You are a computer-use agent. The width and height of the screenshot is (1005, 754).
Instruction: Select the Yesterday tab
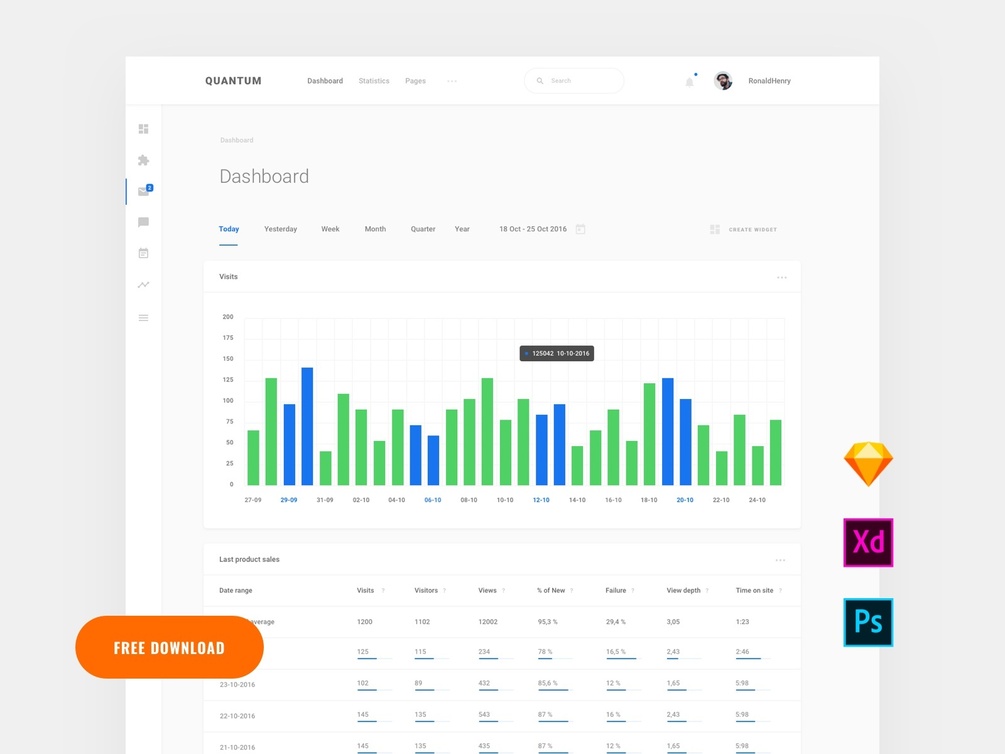(281, 229)
